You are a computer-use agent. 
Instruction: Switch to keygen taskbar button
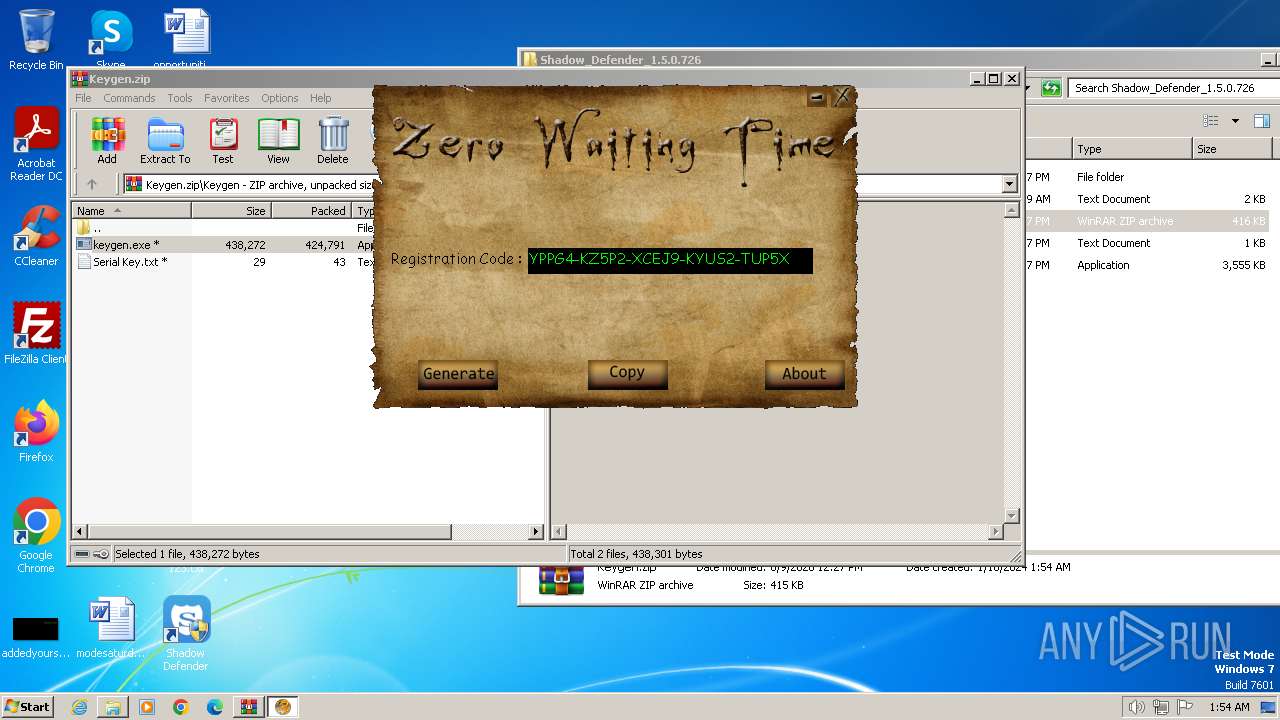pos(282,707)
